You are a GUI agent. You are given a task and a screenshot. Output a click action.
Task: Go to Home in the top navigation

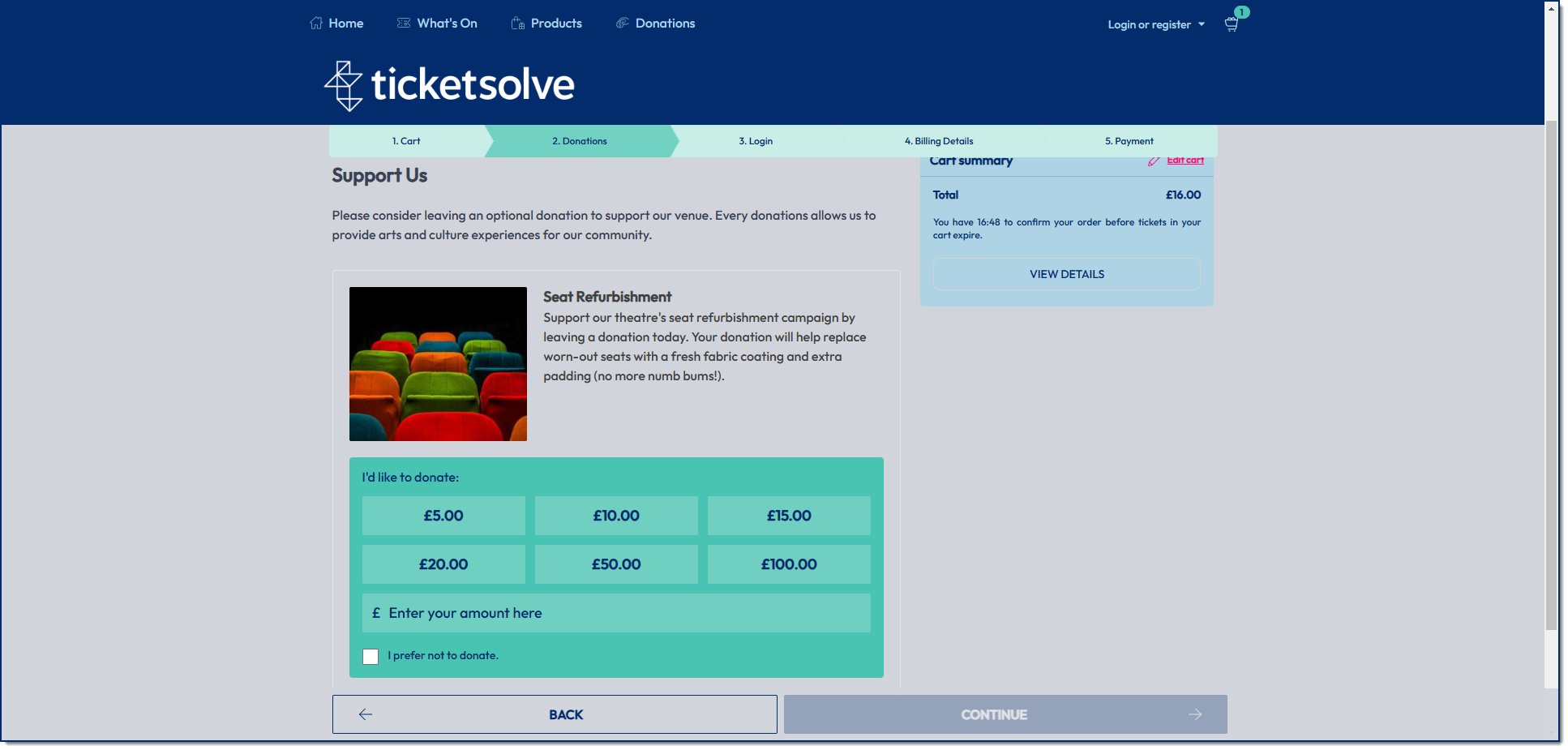[336, 24]
